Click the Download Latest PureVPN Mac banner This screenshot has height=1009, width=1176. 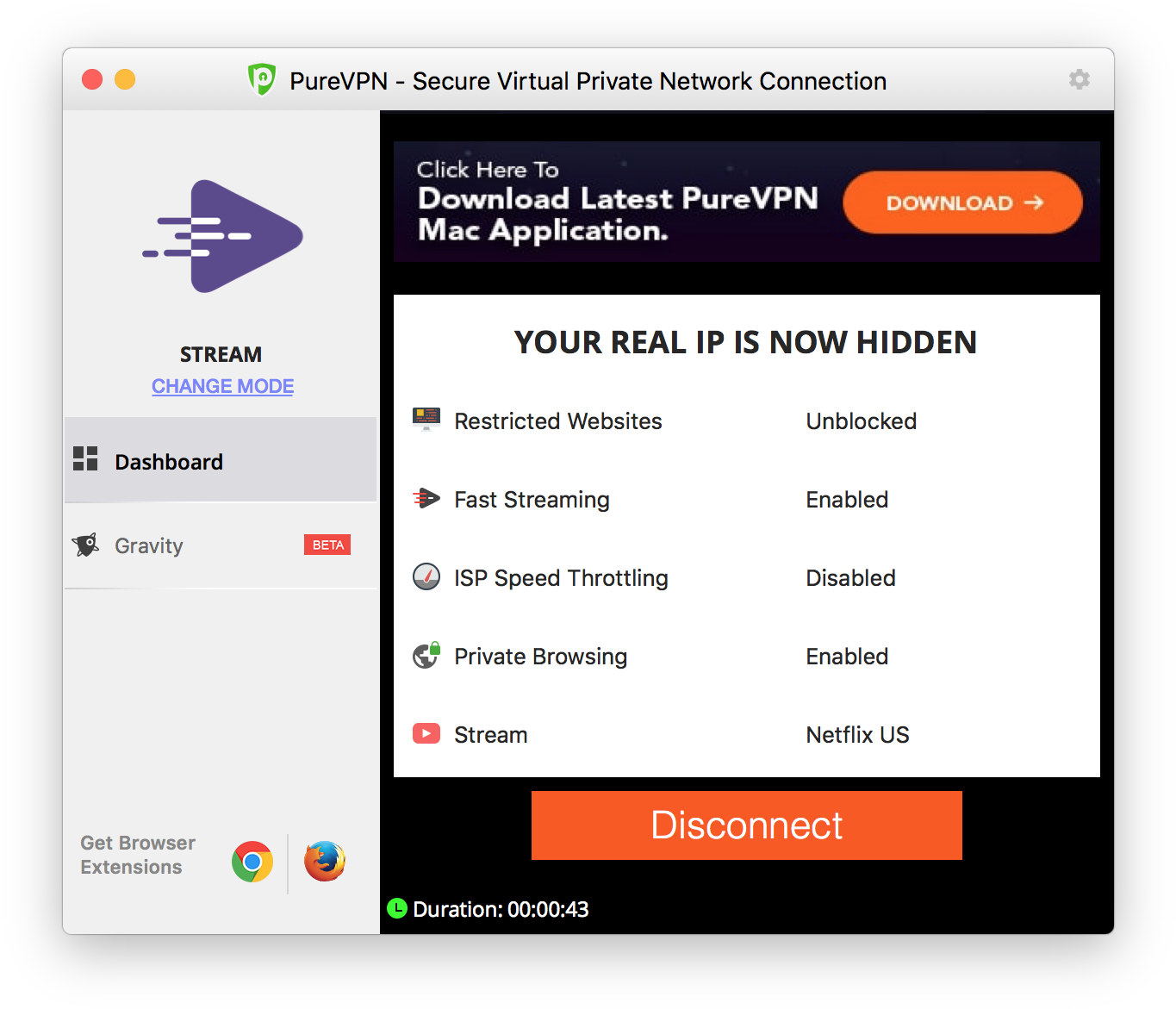[747, 202]
